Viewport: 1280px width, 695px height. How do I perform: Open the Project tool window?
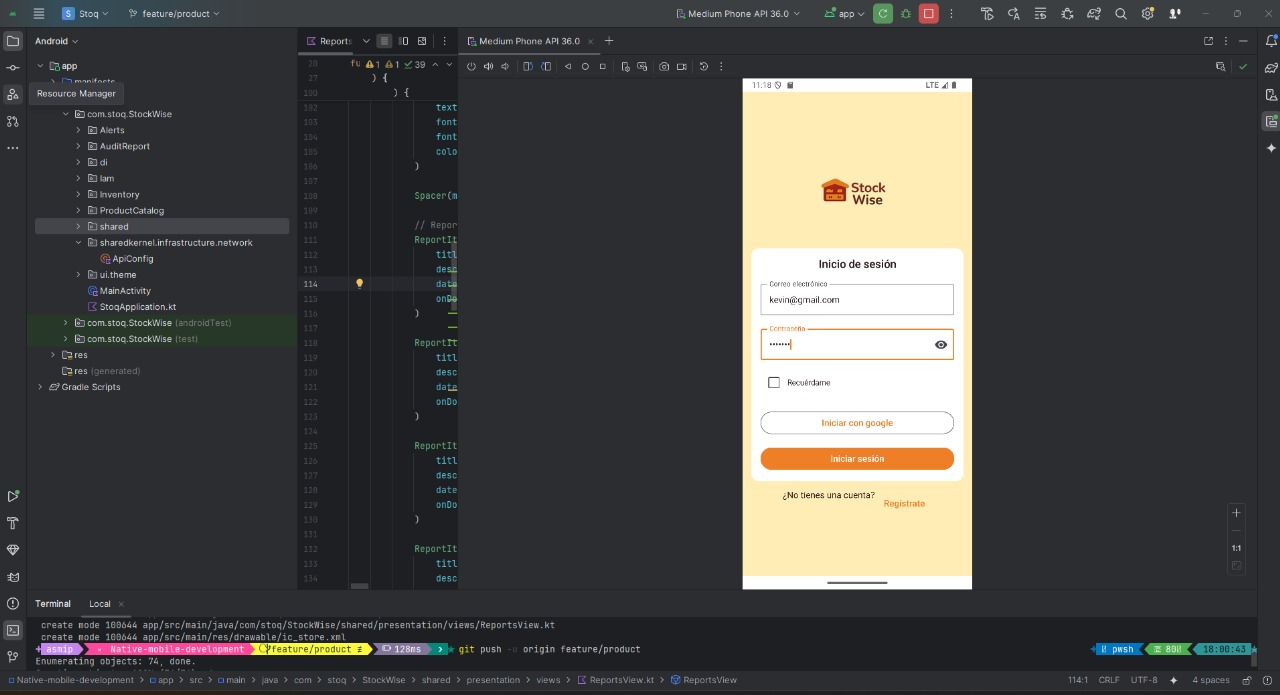coord(13,41)
